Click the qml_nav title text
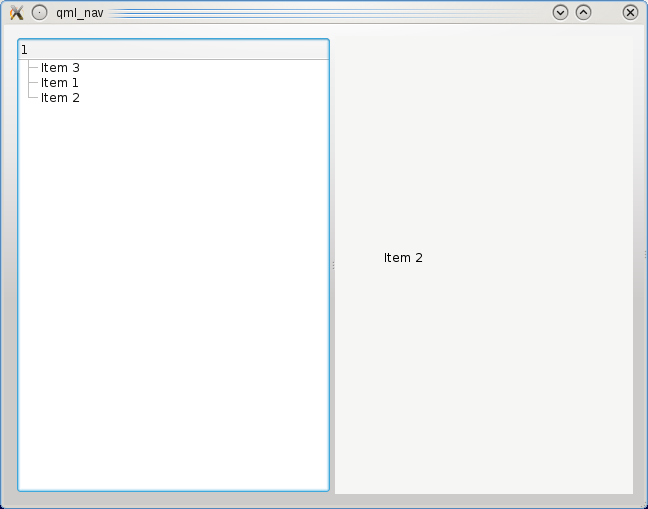Screen dimensions: 648x509 [x=80, y=13]
